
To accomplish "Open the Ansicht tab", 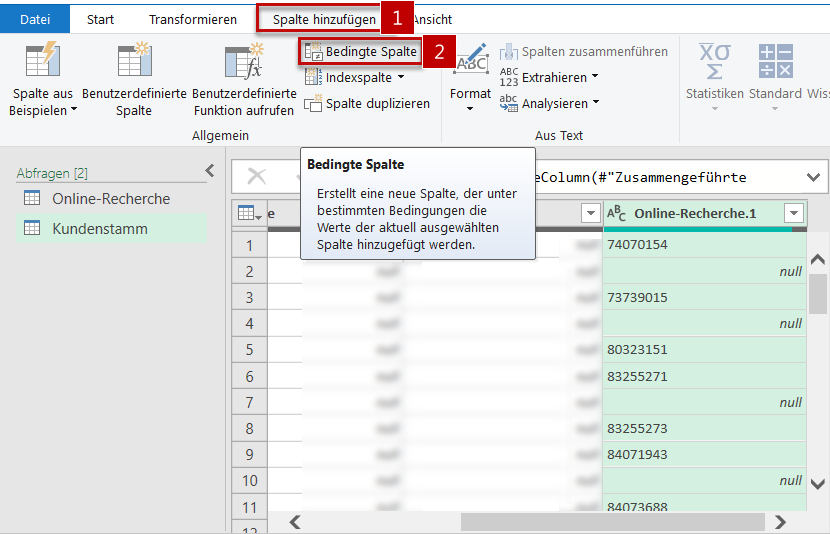I will click(x=433, y=20).
